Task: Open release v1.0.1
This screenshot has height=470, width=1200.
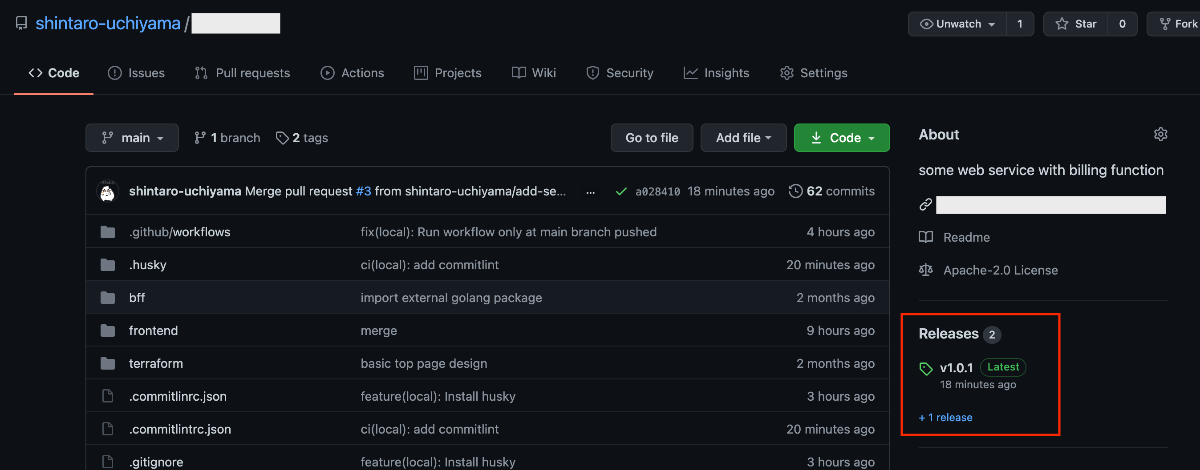Action: 956,368
